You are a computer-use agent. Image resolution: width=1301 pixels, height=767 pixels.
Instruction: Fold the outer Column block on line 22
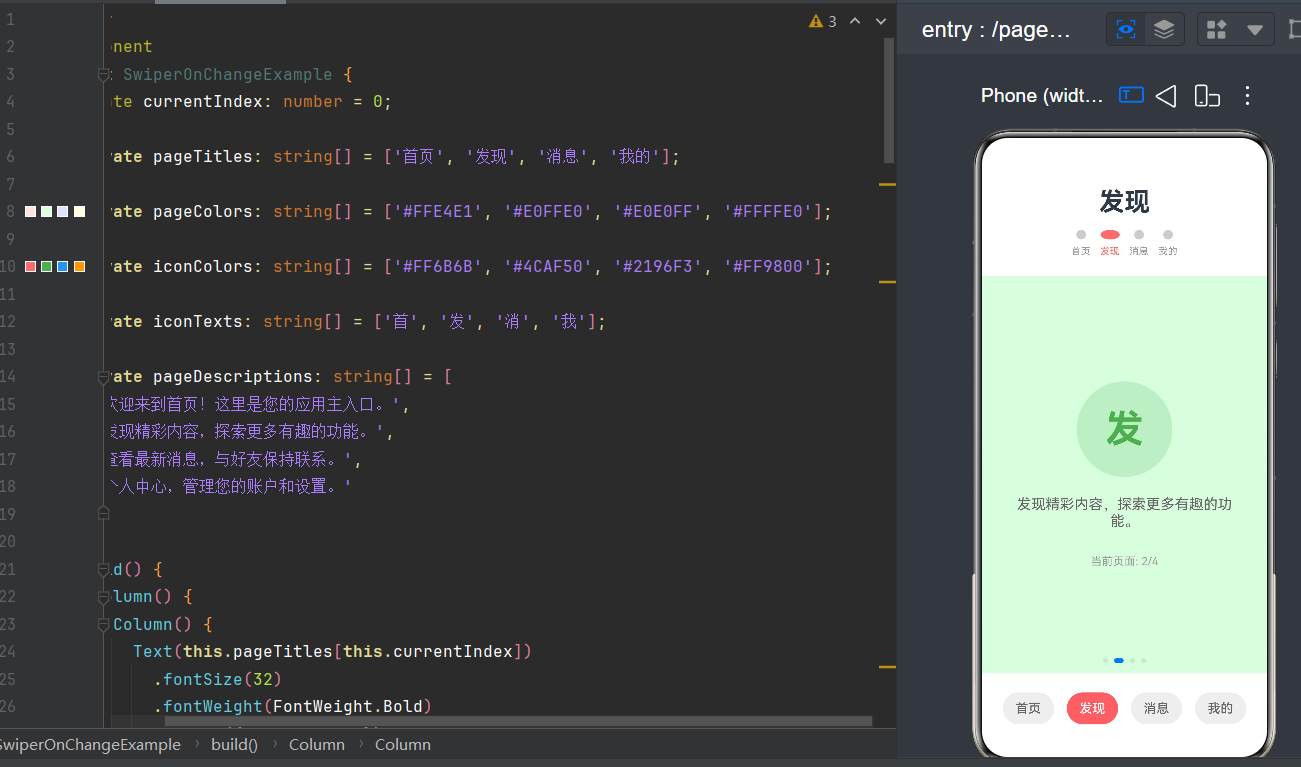click(x=103, y=597)
